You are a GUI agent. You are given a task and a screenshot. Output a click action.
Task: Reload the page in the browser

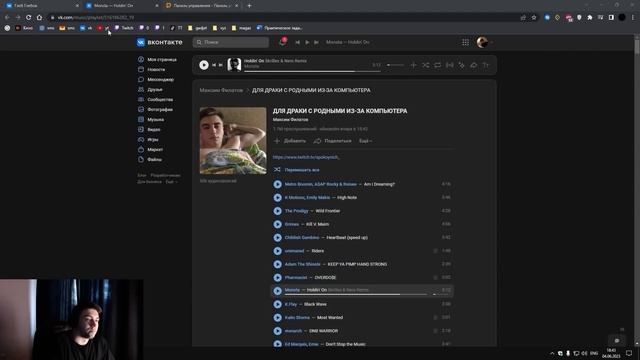pyautogui.click(x=29, y=18)
